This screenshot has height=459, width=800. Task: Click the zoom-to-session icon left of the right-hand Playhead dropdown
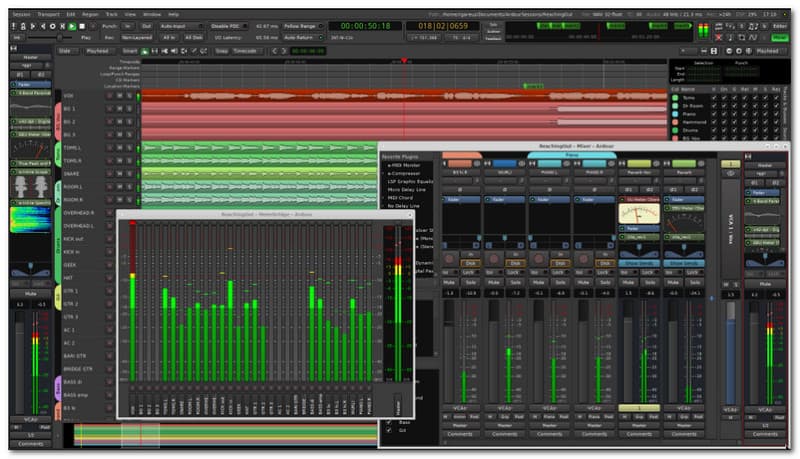[x=748, y=51]
